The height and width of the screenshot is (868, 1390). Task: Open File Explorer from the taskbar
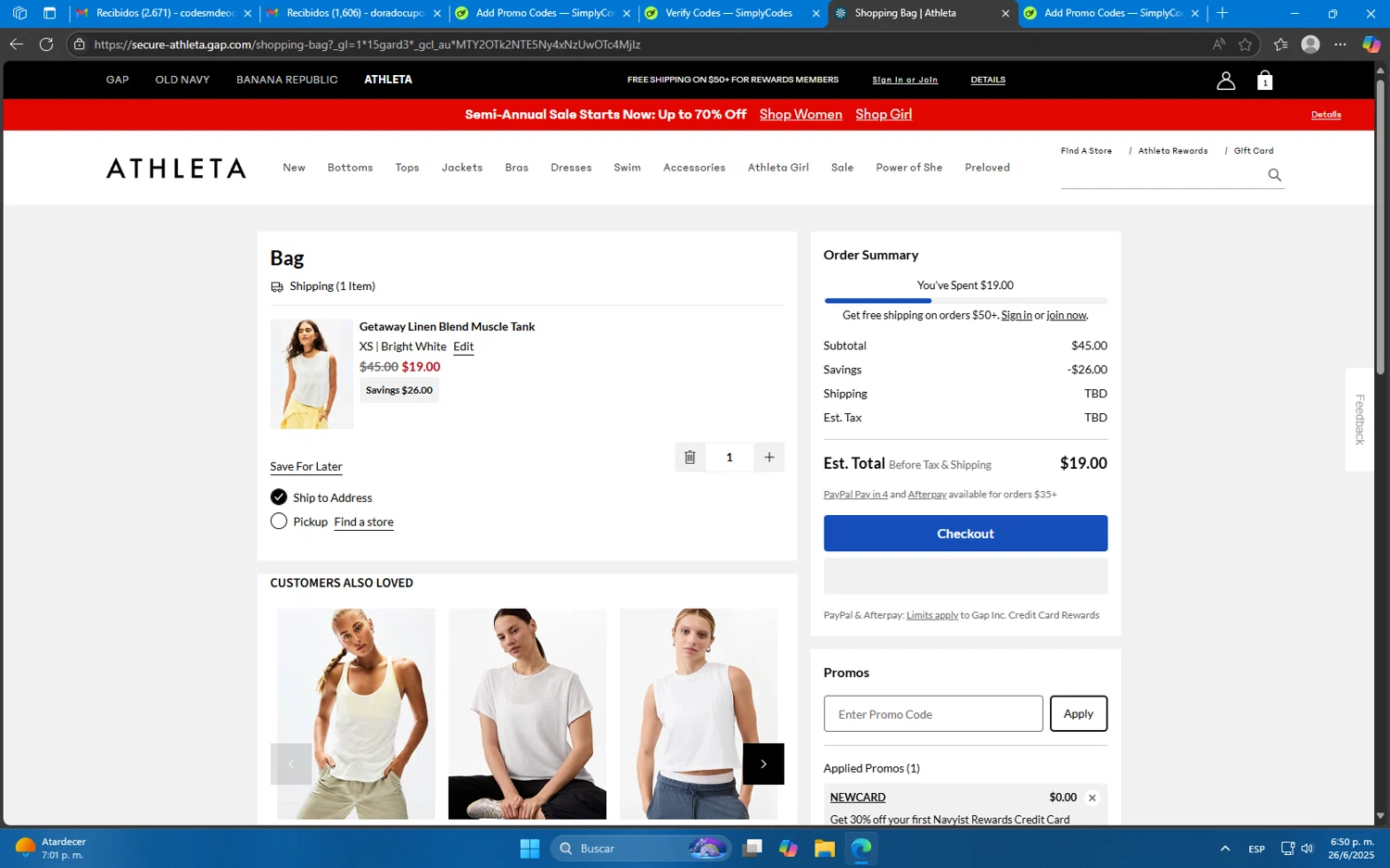[824, 848]
